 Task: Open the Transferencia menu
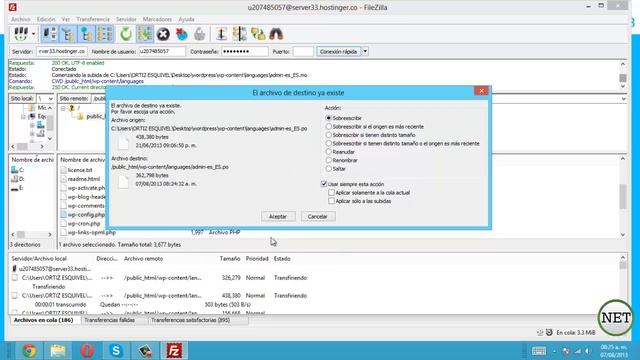pos(93,19)
